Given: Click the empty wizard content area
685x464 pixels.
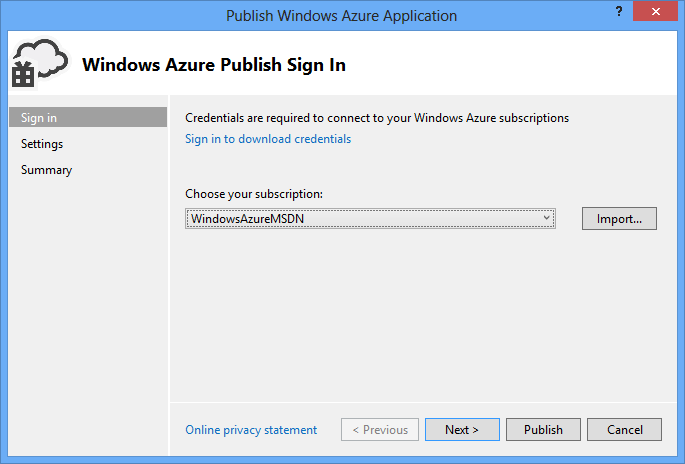Looking at the screenshot, I should click(423, 315).
